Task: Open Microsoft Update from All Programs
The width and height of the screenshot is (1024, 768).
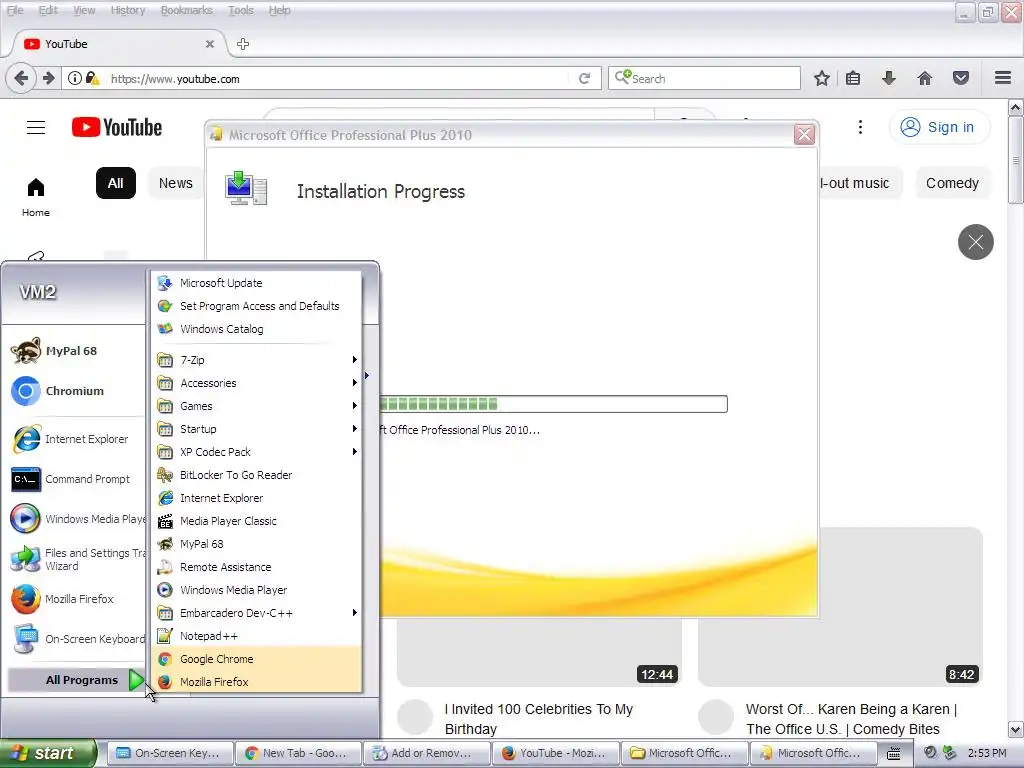Action: pos(257,283)
